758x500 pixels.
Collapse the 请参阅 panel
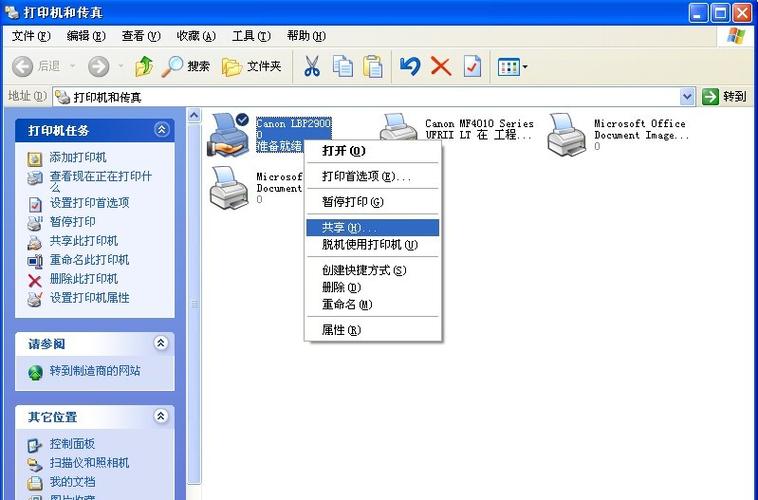[161, 343]
